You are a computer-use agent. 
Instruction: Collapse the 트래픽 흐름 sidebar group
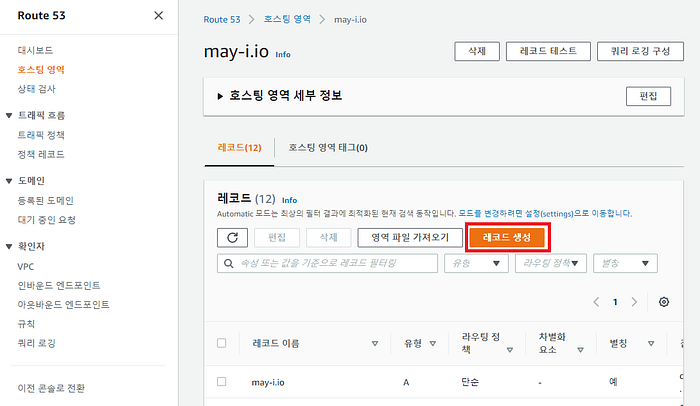pyautogui.click(x=9, y=116)
